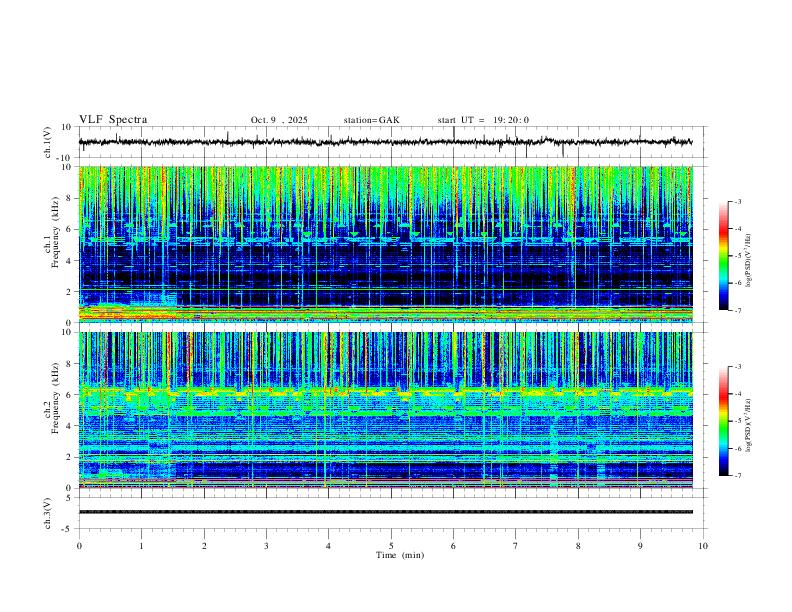Click time axis tick label "1"

pos(141,546)
